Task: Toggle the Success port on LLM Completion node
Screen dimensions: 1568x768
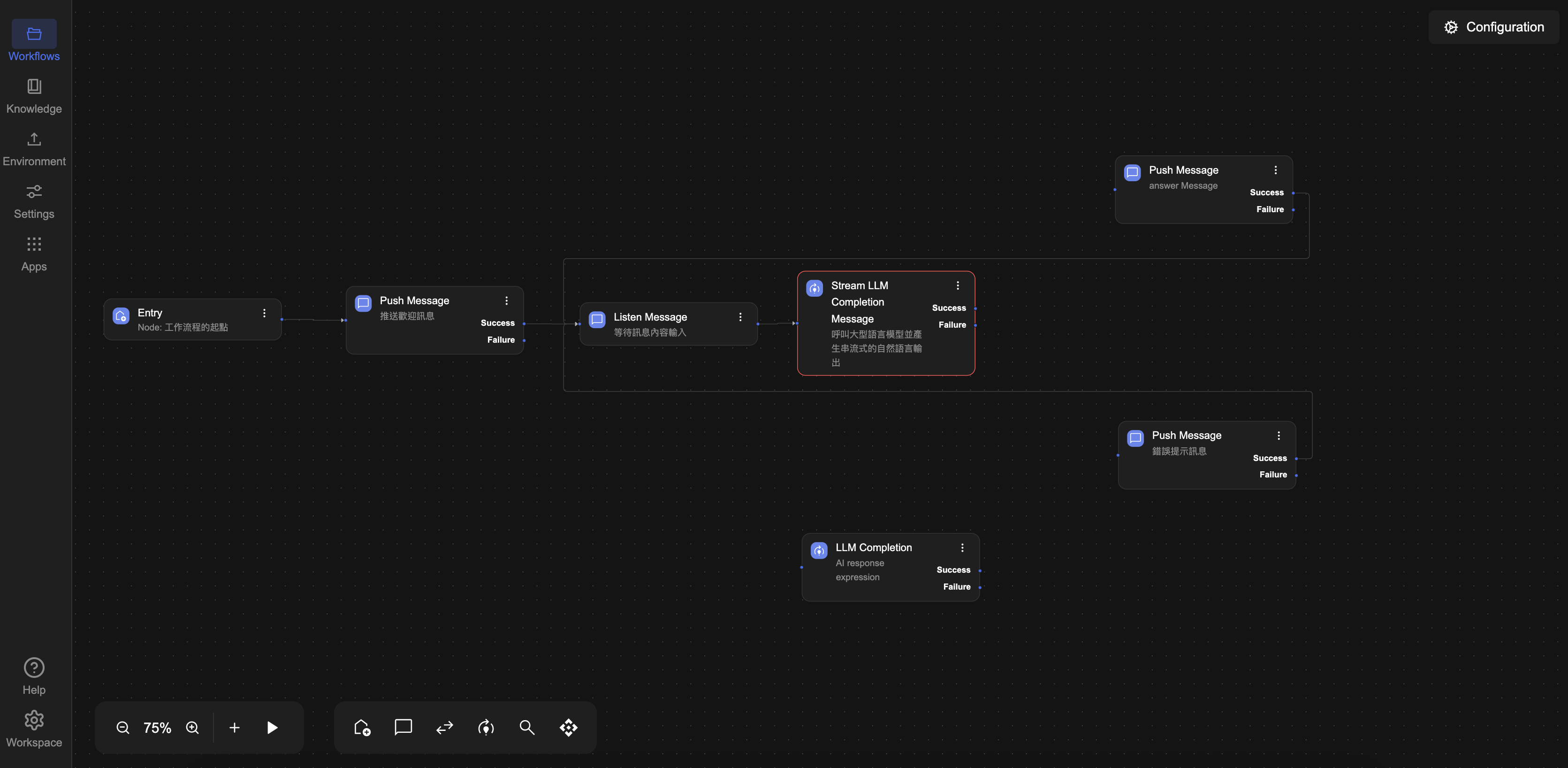Action: pos(981,570)
